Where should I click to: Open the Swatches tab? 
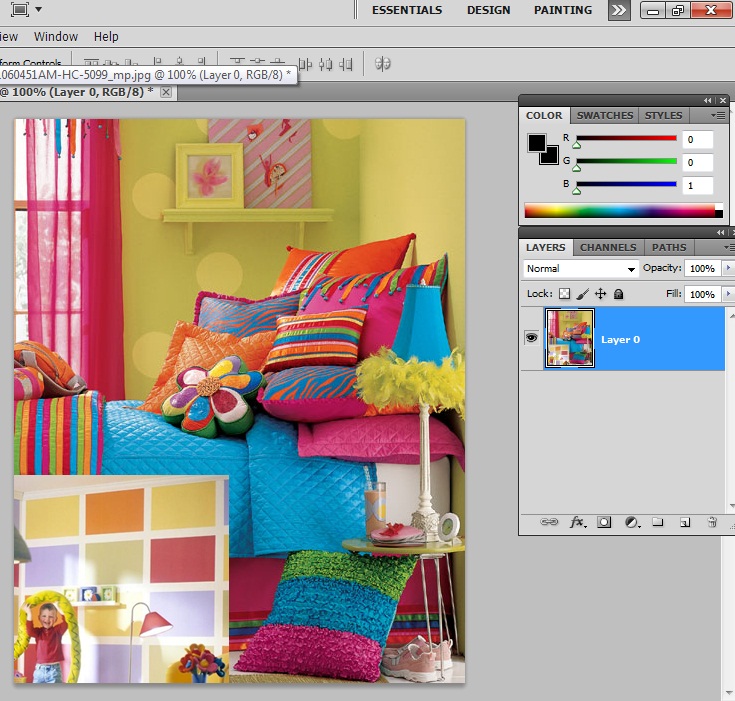pos(605,115)
